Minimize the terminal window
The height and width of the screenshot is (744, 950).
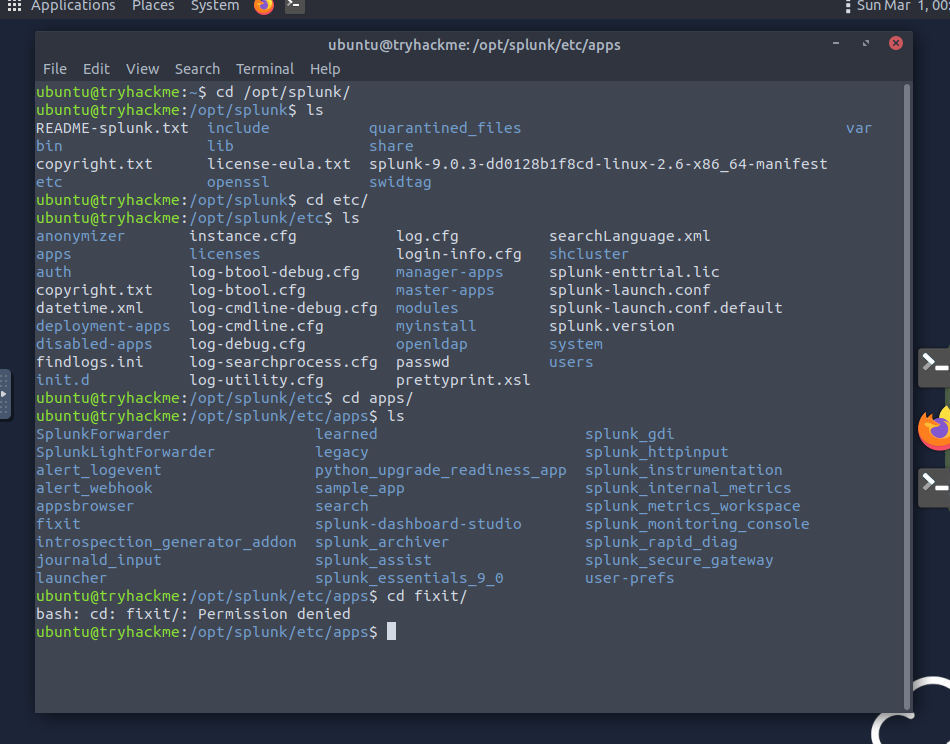coord(836,44)
